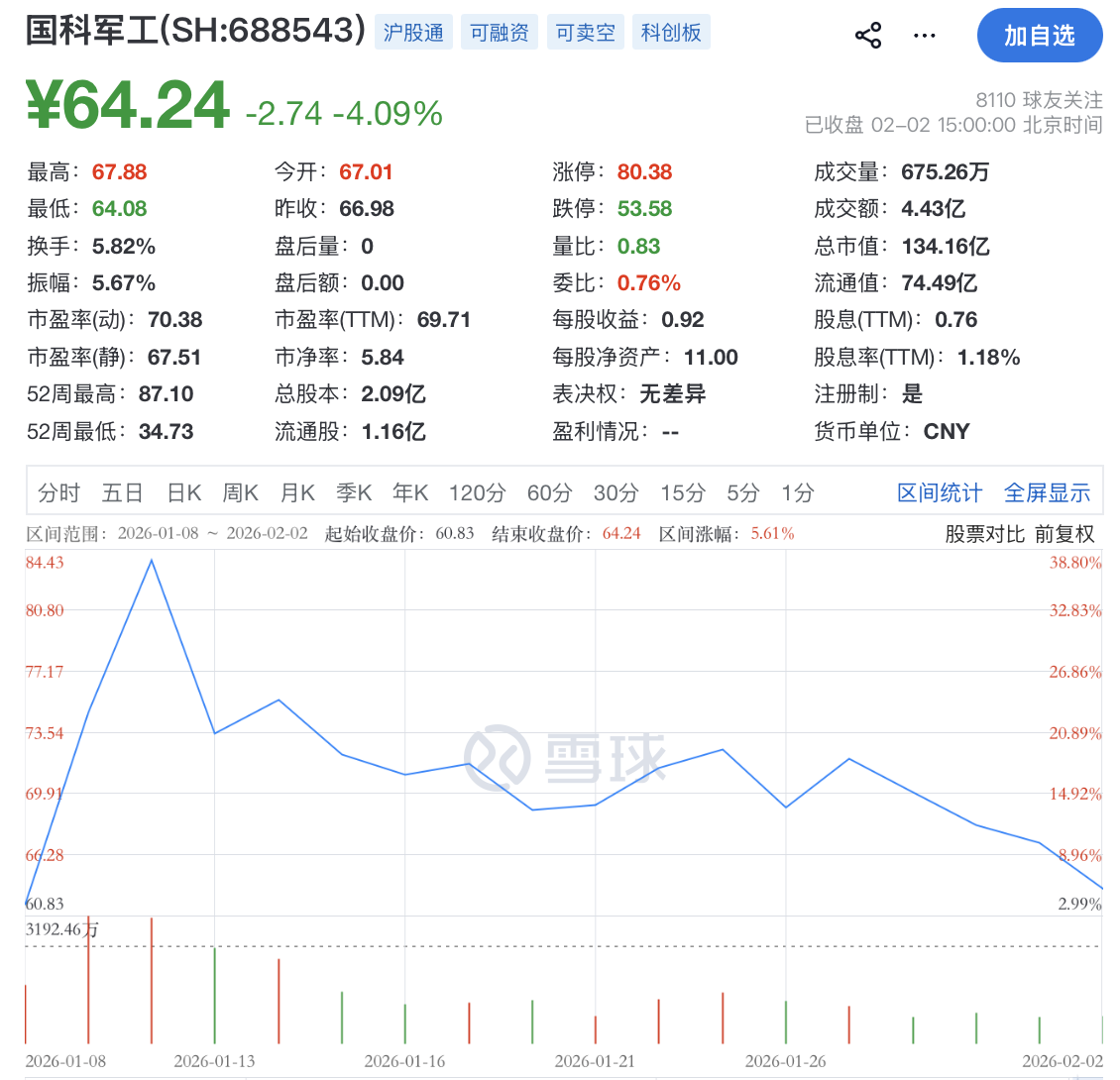Click the 科创板 tag

click(x=671, y=33)
